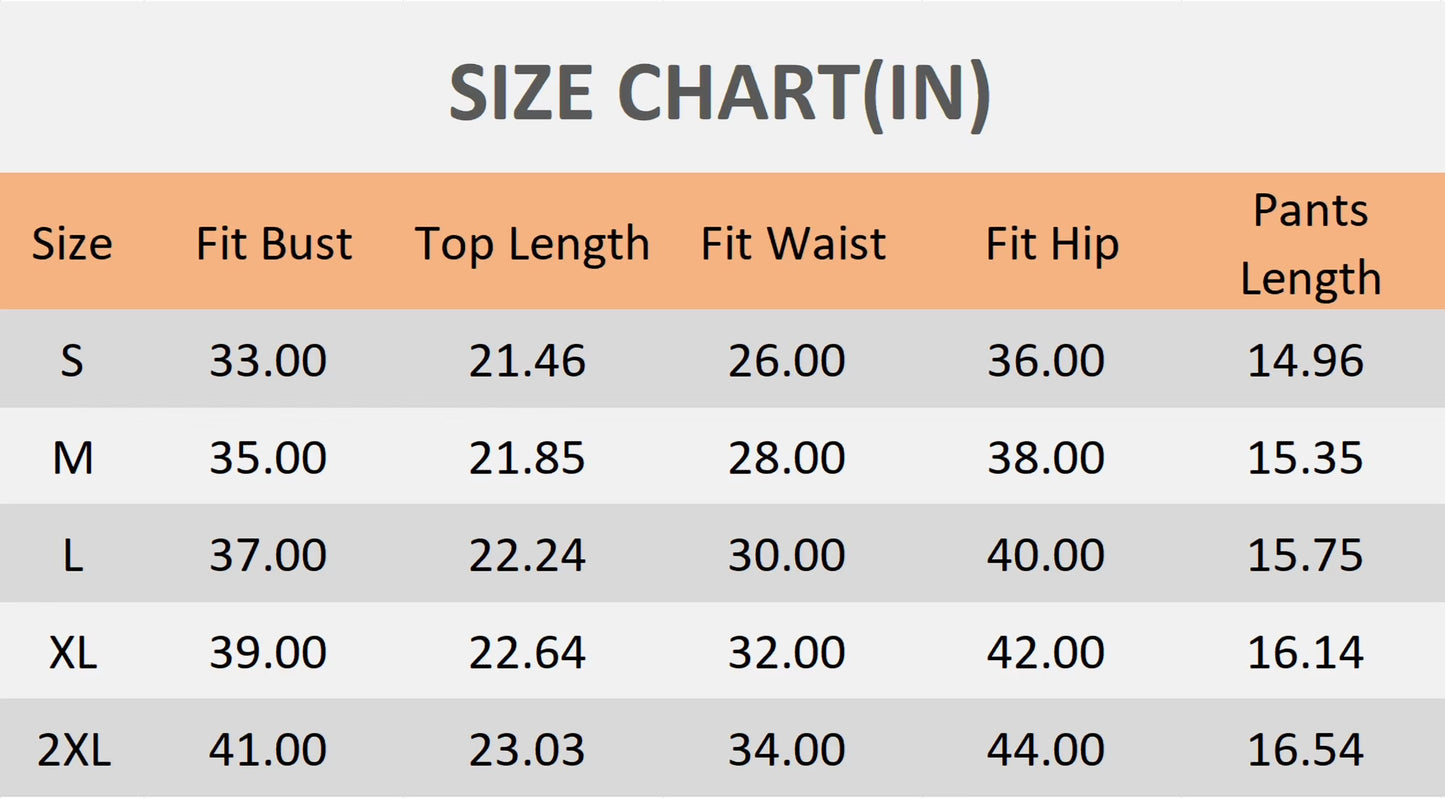Image resolution: width=1445 pixels, height=798 pixels.
Task: Click the XL size row label
Action: (73, 653)
